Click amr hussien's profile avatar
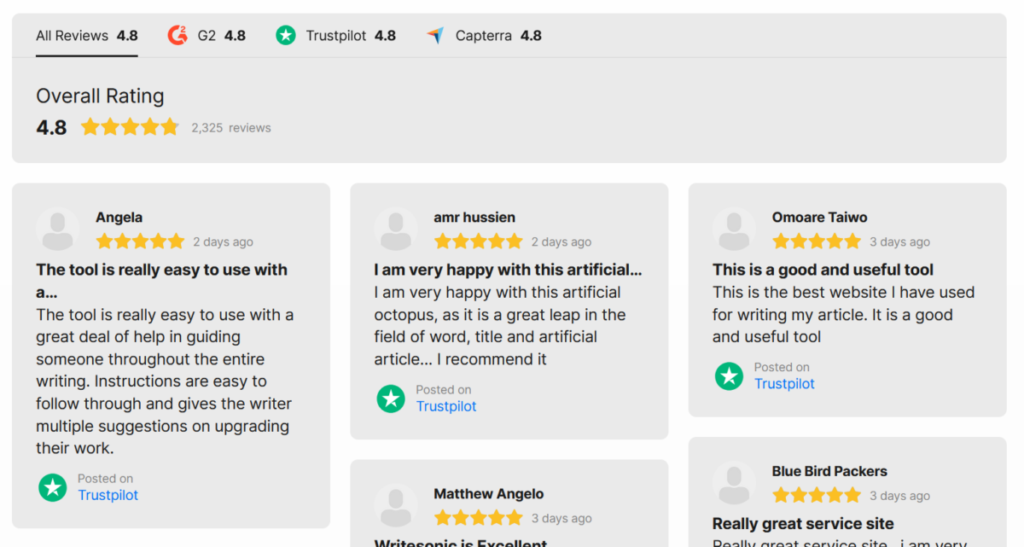The height and width of the screenshot is (547, 1024). click(x=396, y=229)
